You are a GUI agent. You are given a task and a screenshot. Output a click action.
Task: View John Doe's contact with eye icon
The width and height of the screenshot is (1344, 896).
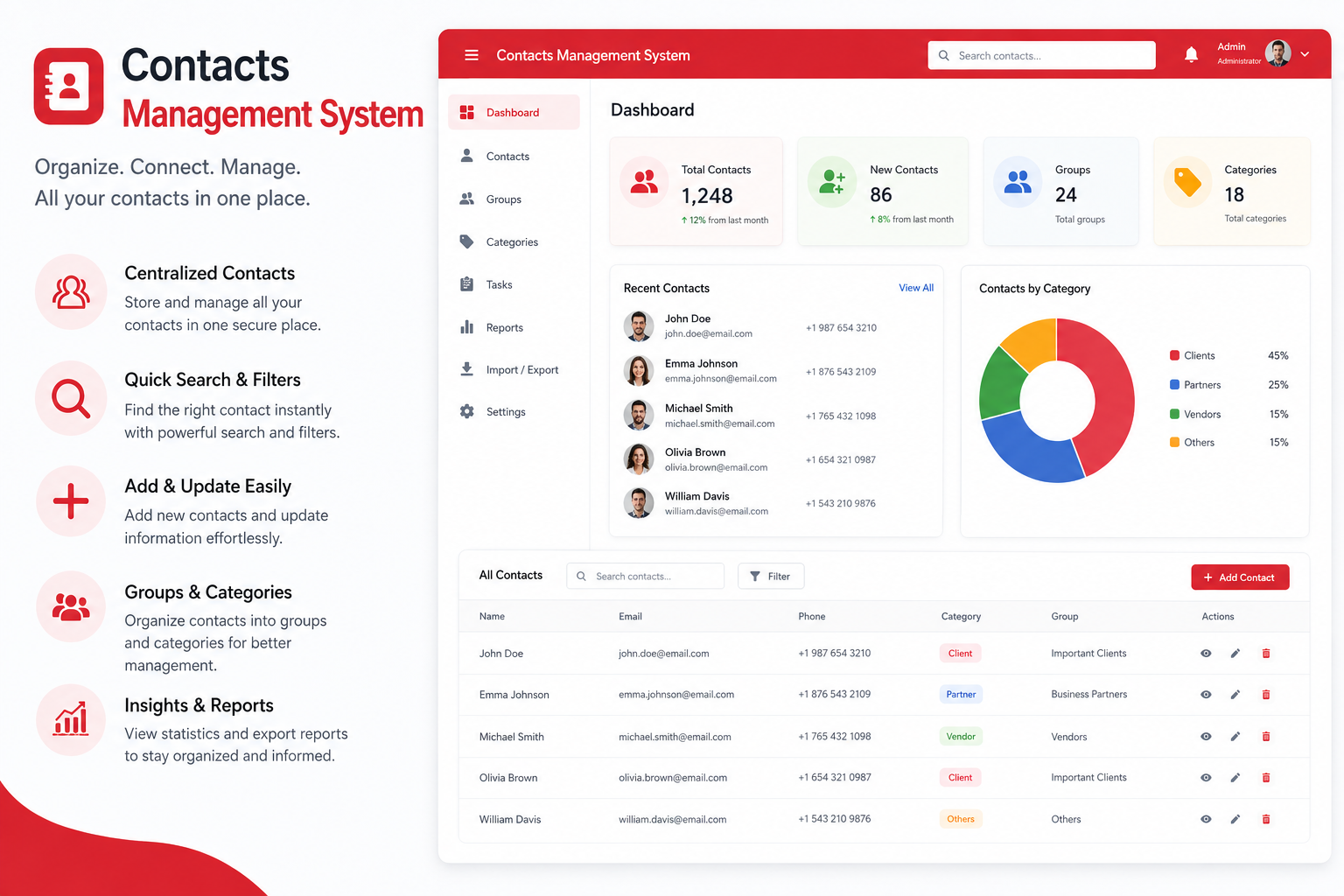[1206, 654]
